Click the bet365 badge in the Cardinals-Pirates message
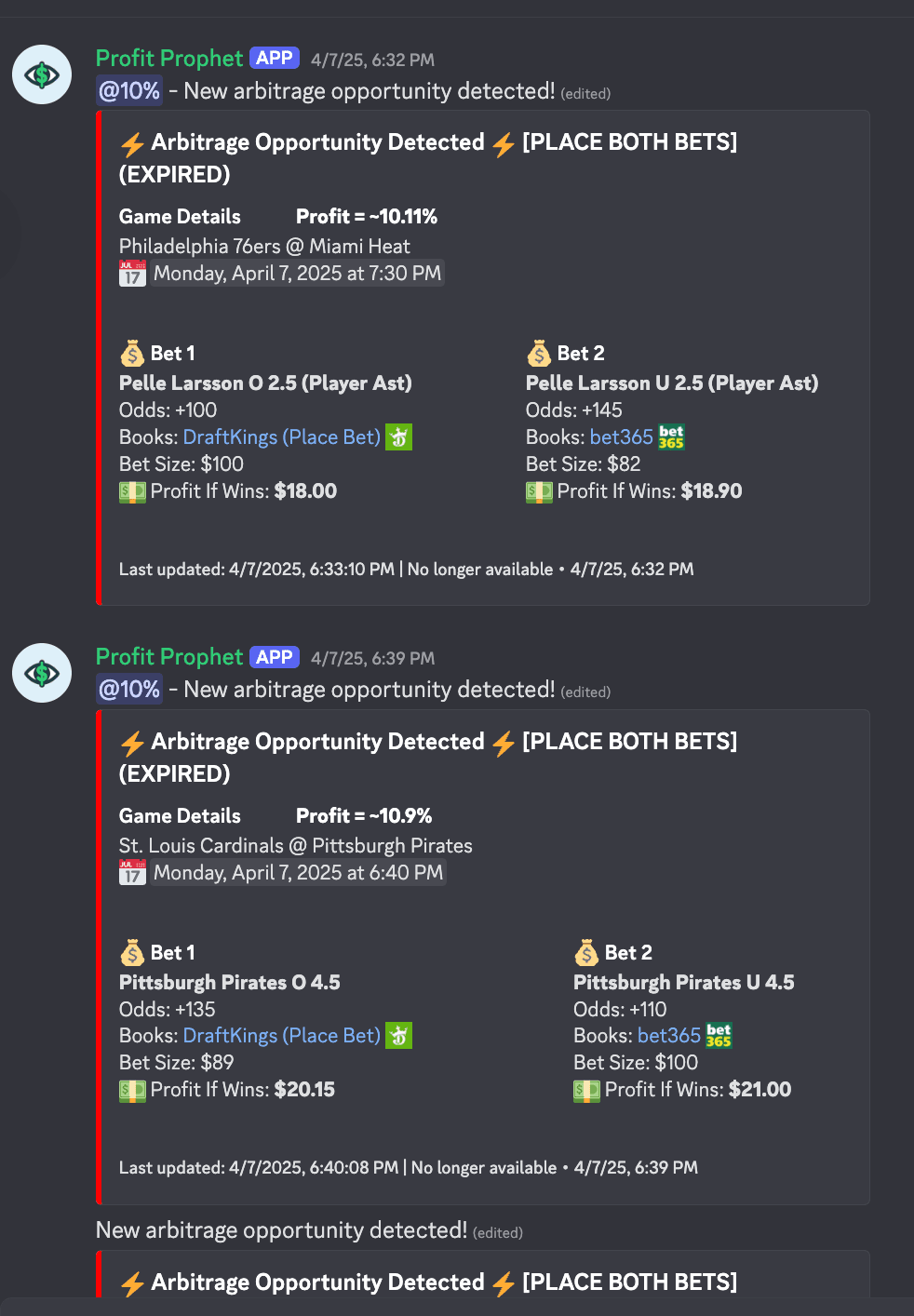This screenshot has width=914, height=1316. click(x=718, y=1035)
